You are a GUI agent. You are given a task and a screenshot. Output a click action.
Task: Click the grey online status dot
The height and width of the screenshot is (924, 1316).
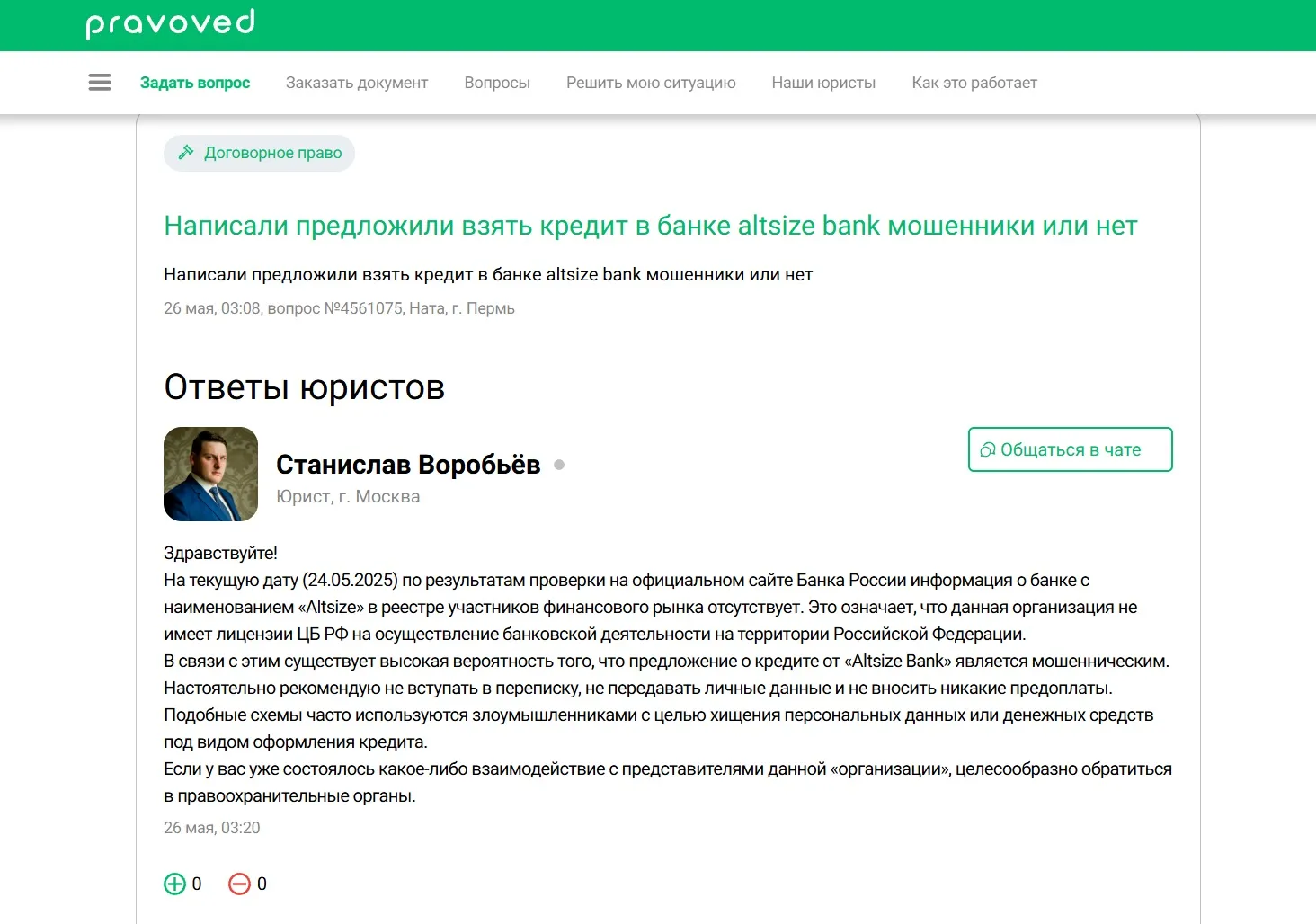[559, 465]
